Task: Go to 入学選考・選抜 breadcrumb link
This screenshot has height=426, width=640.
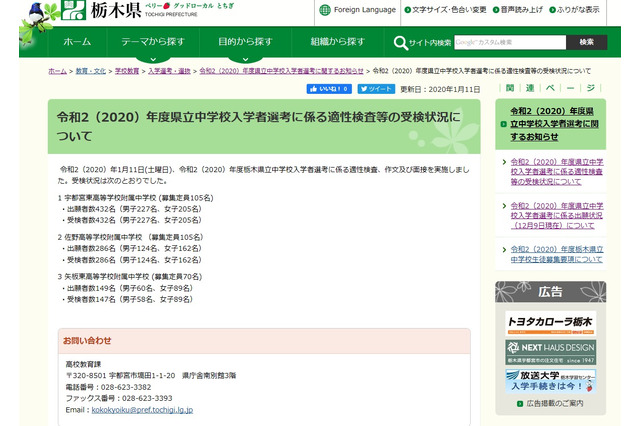Action: click(x=169, y=71)
